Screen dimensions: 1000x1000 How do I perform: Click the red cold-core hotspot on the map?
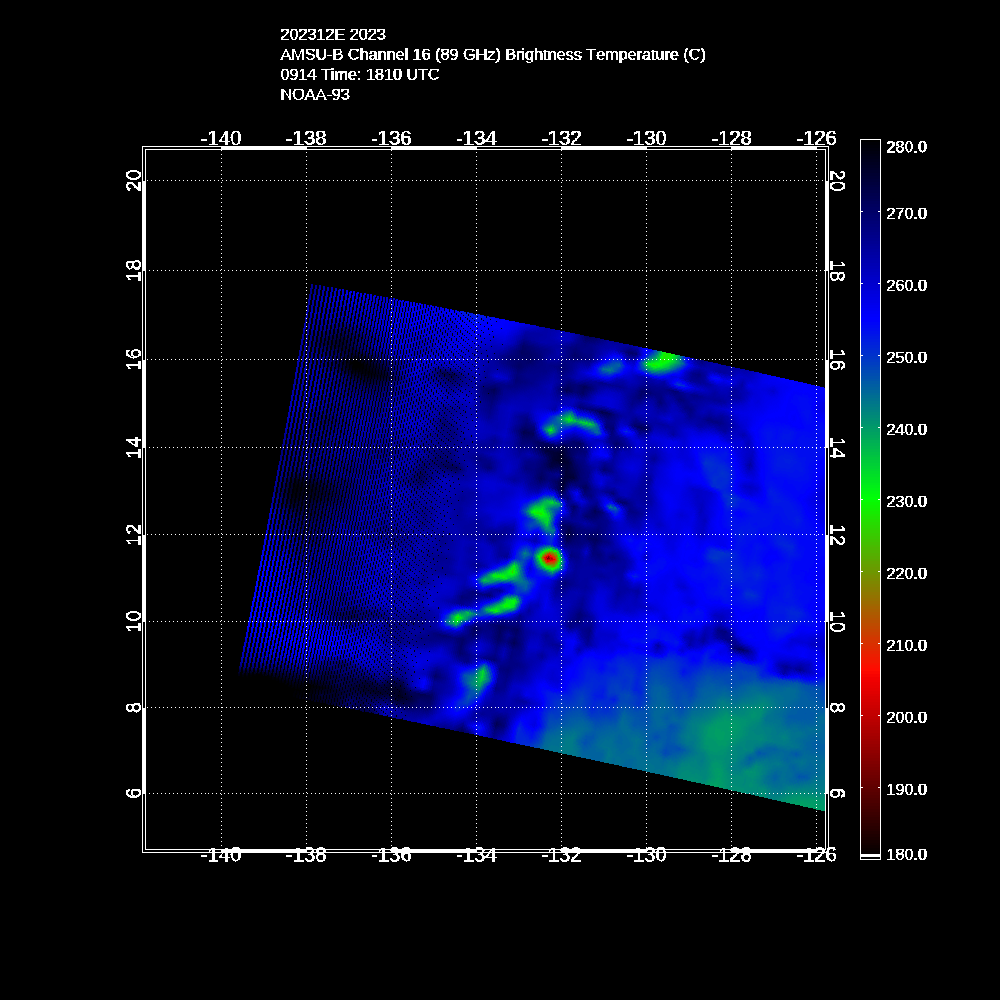point(550,559)
